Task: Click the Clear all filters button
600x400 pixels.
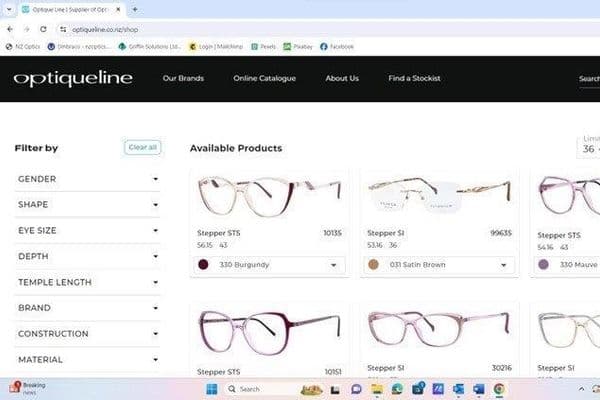Action: tap(142, 147)
